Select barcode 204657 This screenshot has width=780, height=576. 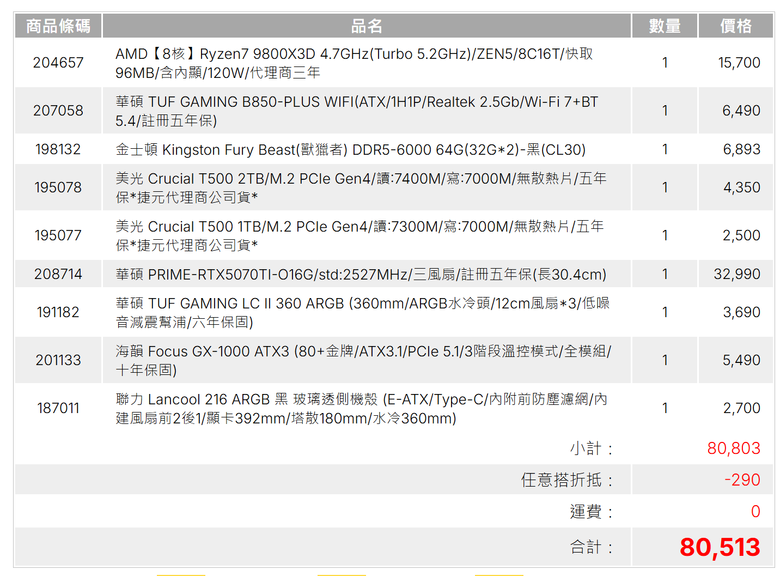tap(58, 63)
